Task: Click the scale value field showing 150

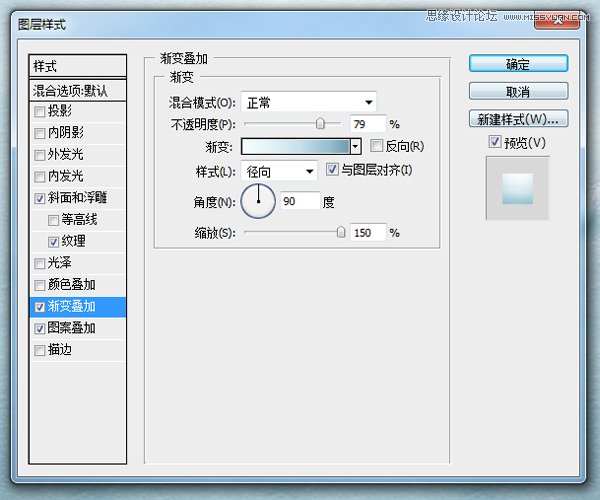Action: (x=368, y=233)
